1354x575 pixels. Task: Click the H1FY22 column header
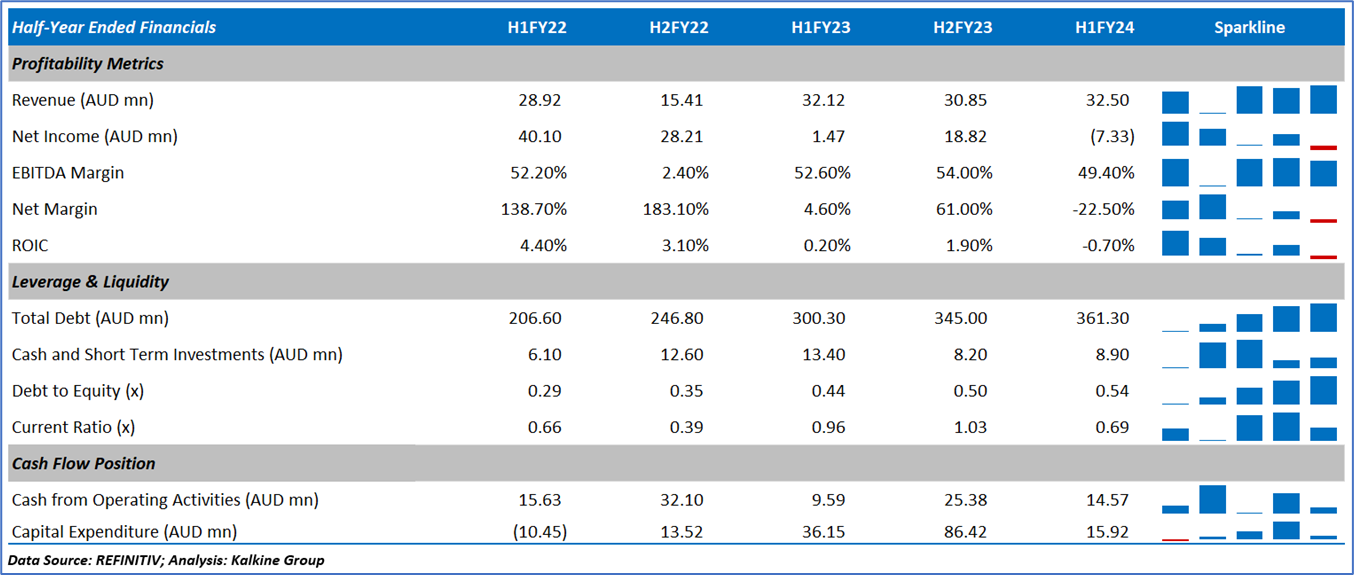point(537,28)
